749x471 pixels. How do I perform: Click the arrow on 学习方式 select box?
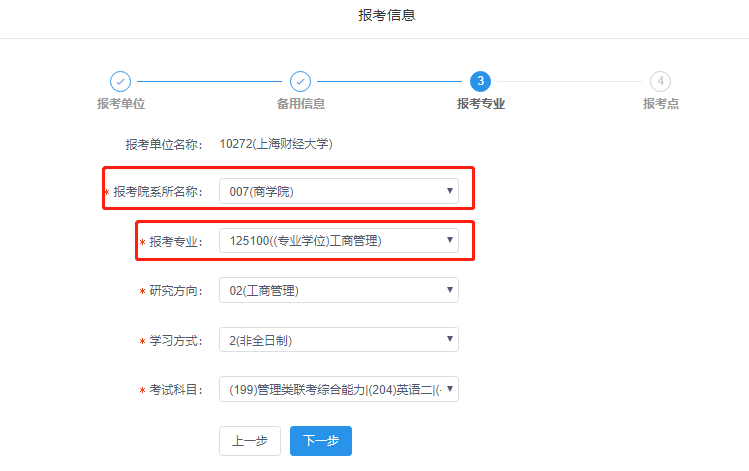click(450, 340)
